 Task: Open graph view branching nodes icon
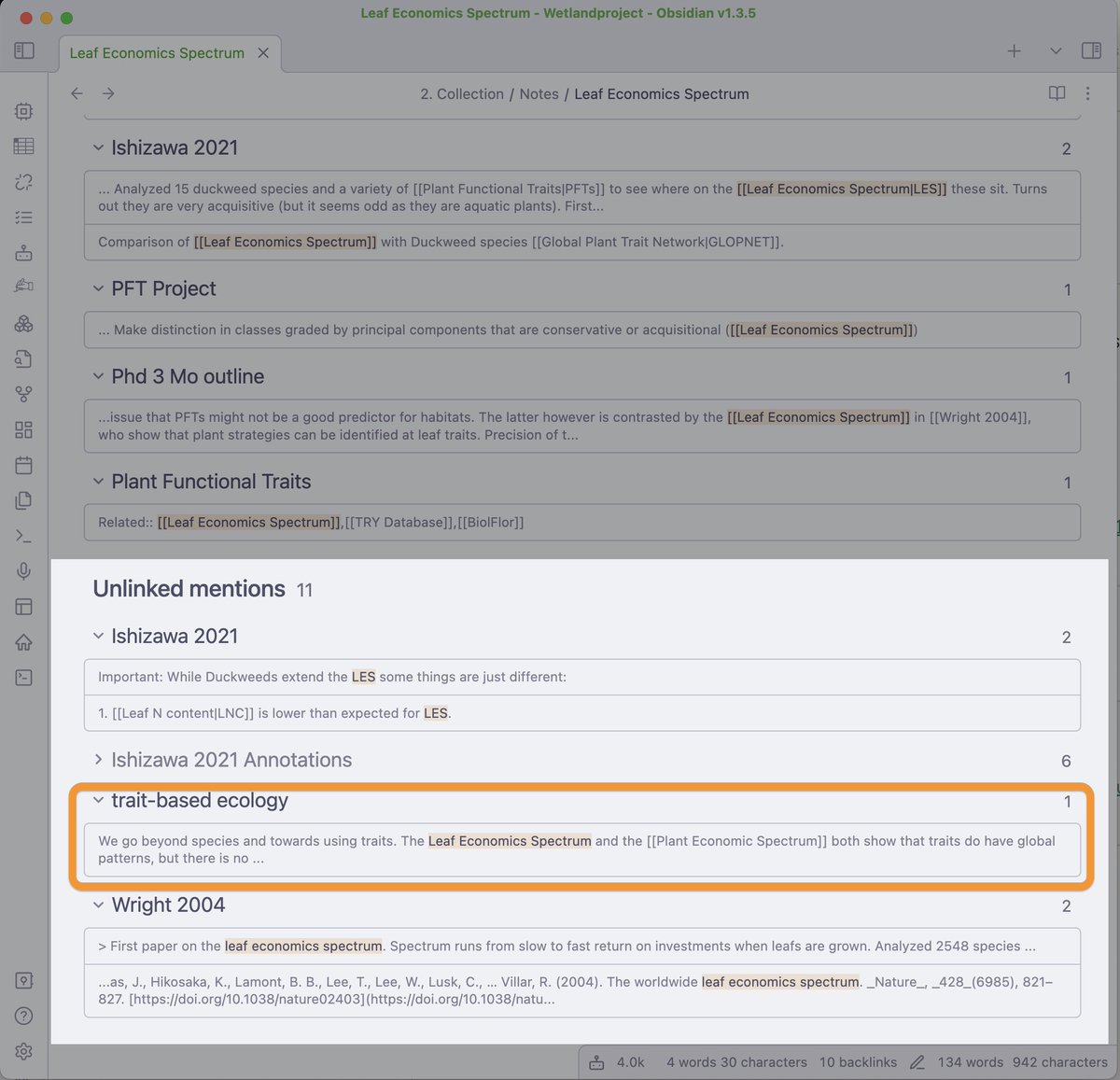coord(24,394)
